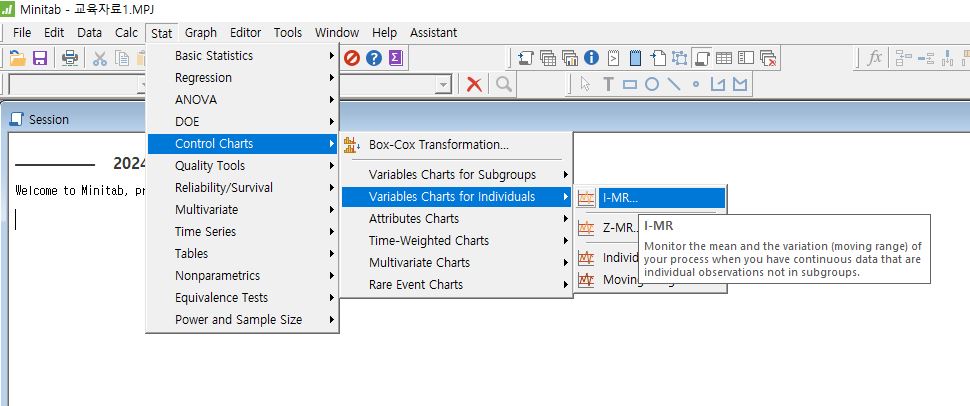Open Attributes Charts submenu

point(456,218)
